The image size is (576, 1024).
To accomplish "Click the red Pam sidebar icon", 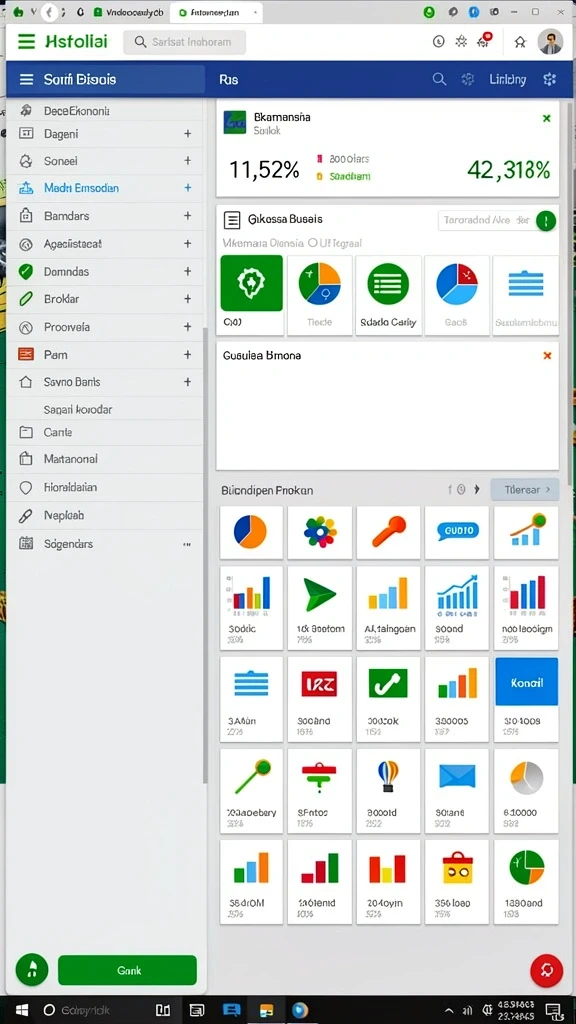I will (x=25, y=355).
